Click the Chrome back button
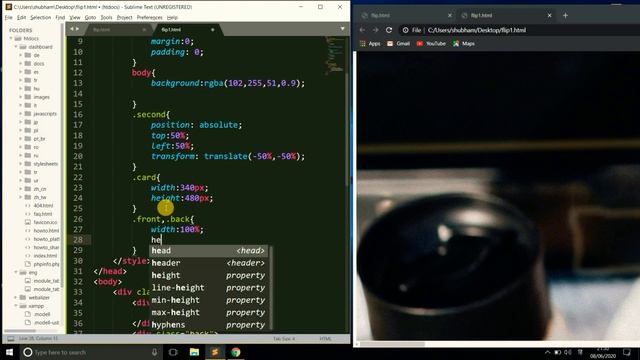This screenshot has height=360, width=640. coord(362,30)
